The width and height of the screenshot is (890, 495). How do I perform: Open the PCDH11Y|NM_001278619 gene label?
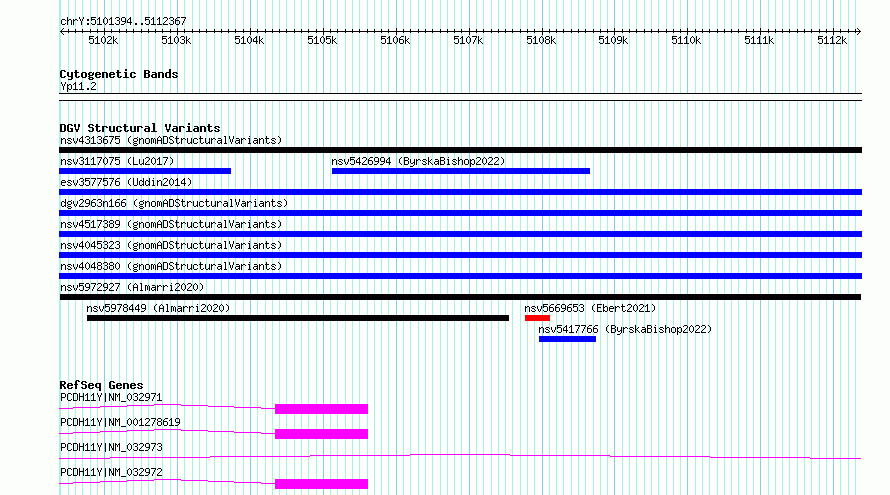[x=120, y=422]
